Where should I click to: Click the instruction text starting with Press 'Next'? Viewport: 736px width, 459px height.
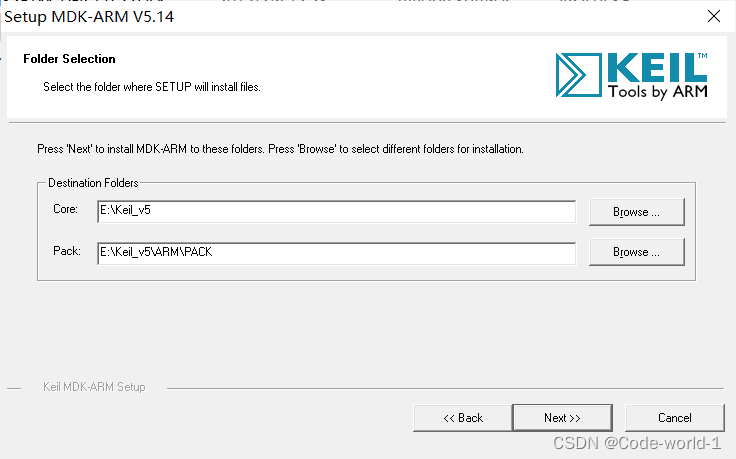click(280, 149)
